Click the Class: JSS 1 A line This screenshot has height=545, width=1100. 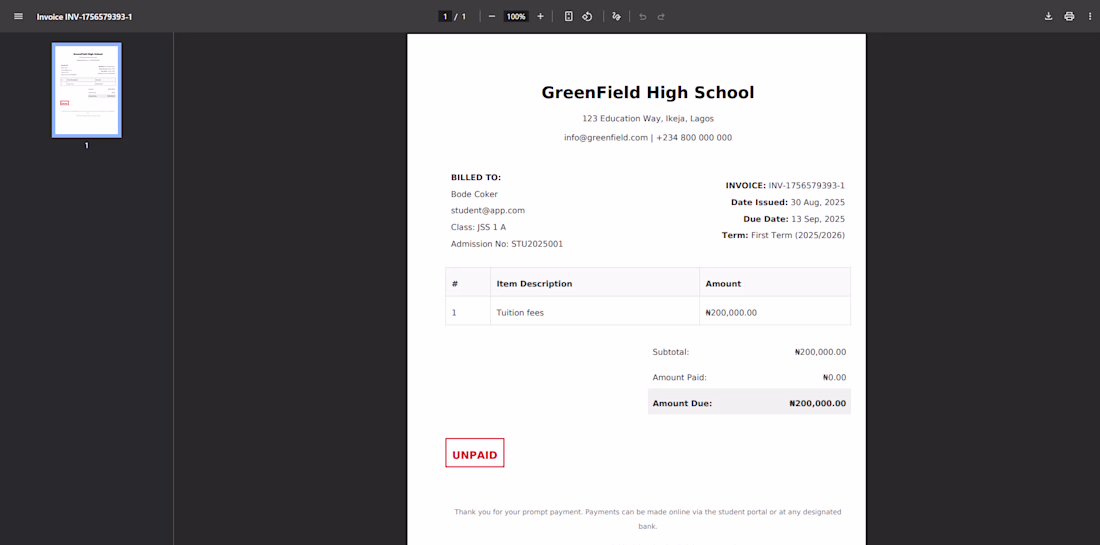click(478, 227)
